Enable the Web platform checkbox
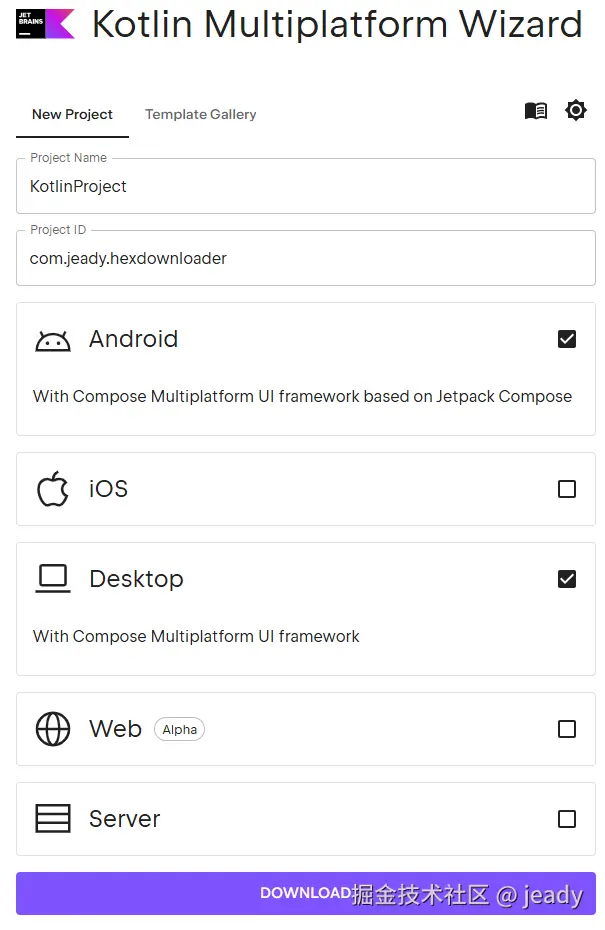Image resolution: width=605 pixels, height=930 pixels. [x=567, y=729]
